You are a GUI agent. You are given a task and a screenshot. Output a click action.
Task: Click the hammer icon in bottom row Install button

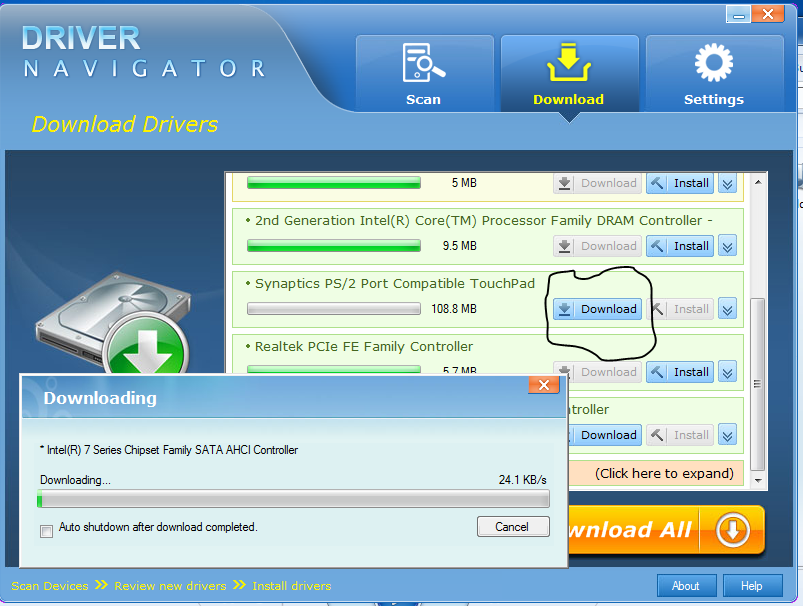click(657, 435)
